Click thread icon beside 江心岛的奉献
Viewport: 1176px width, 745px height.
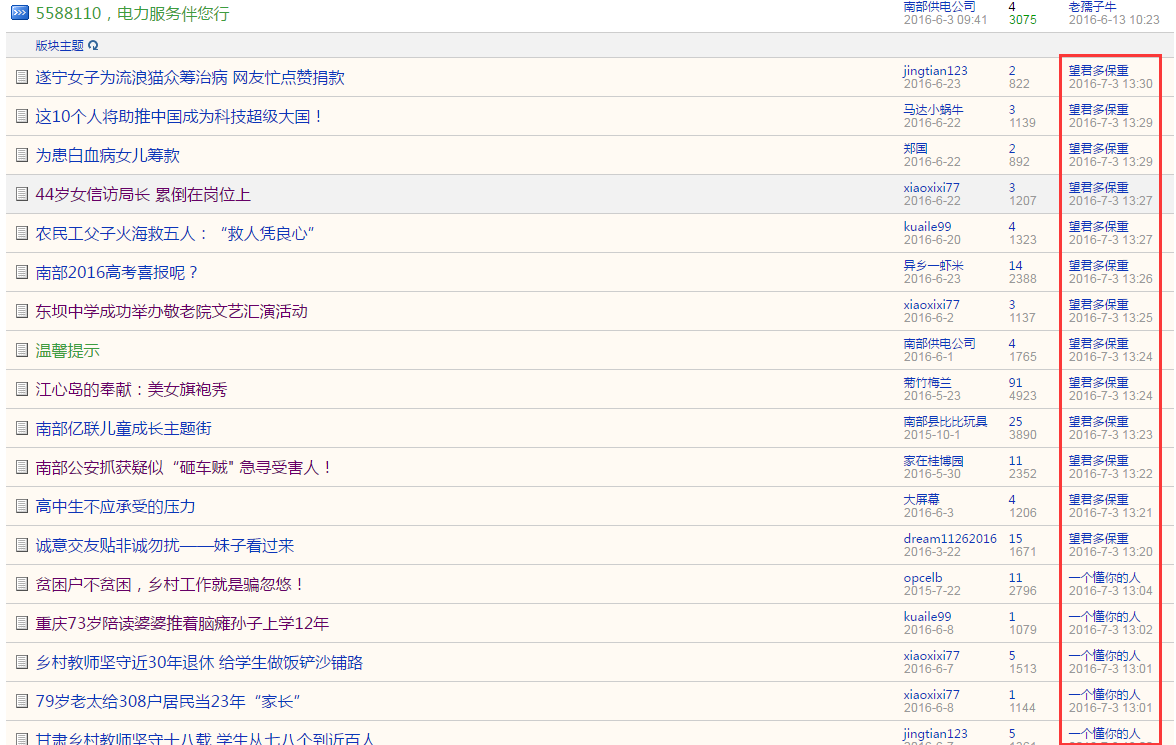click(x=22, y=389)
